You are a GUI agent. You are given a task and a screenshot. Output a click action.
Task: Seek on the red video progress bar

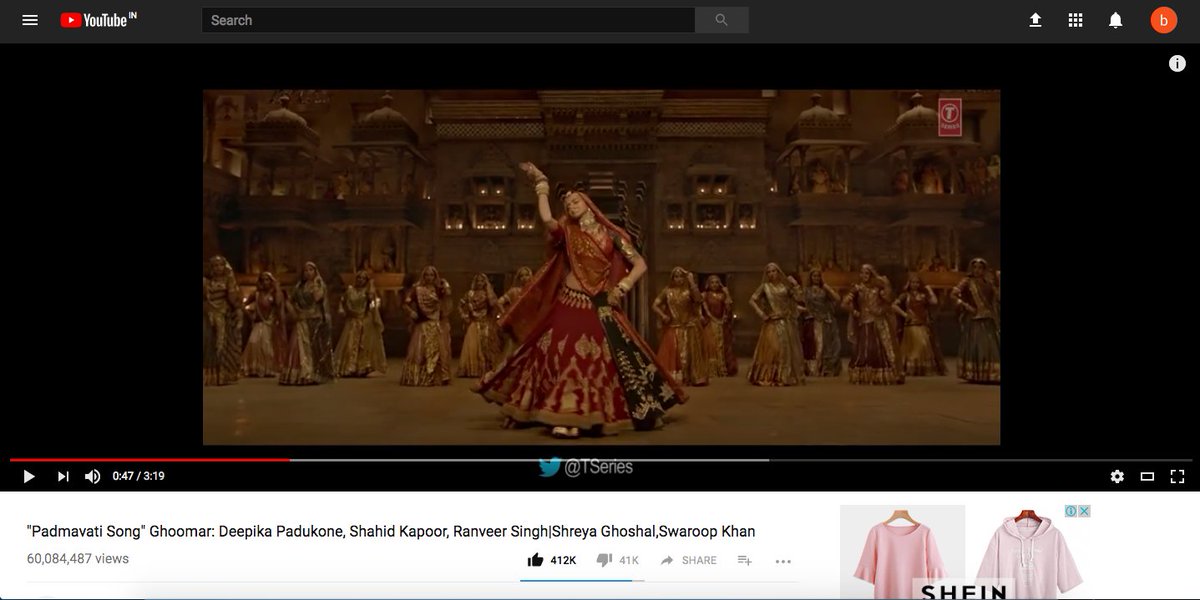point(600,460)
